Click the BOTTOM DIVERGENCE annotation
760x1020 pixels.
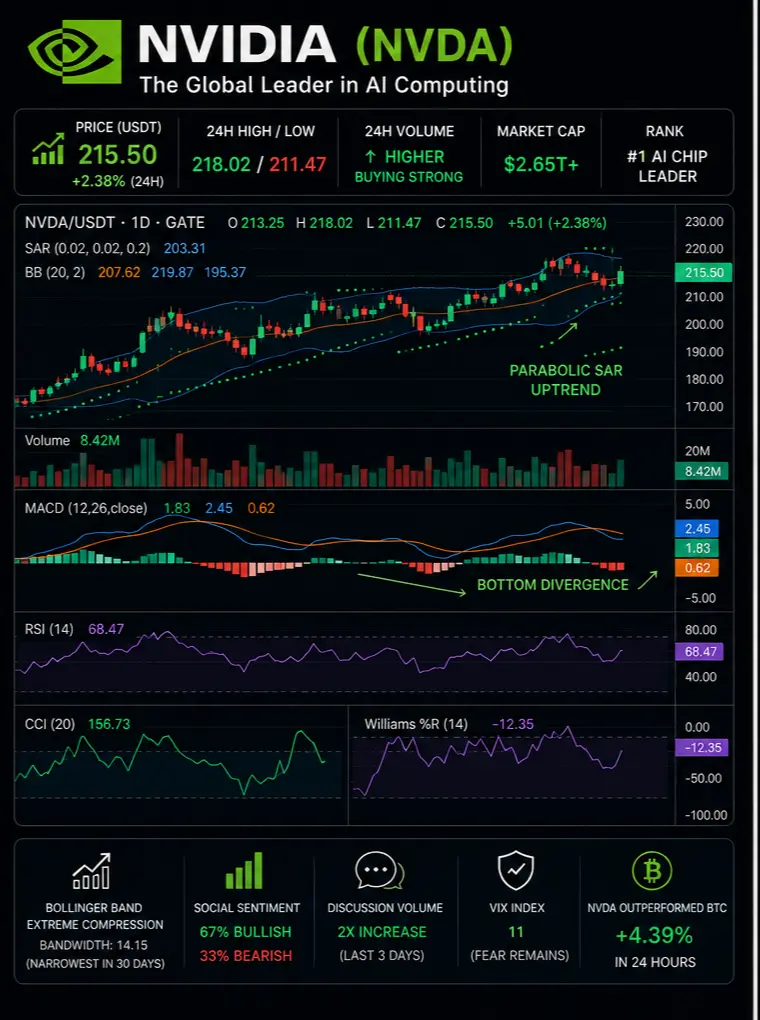(553, 585)
